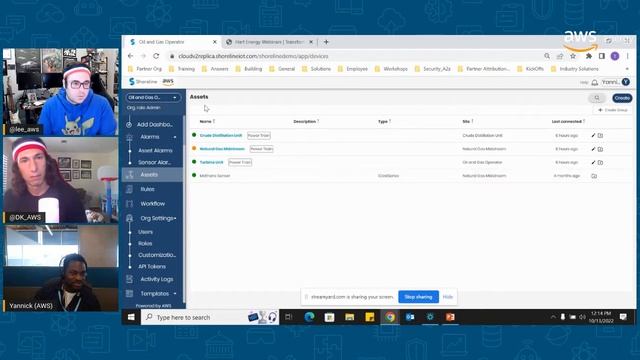The width and height of the screenshot is (640, 360).
Task: Open the Natural Gas Midstream asset link
Action: tap(222, 149)
